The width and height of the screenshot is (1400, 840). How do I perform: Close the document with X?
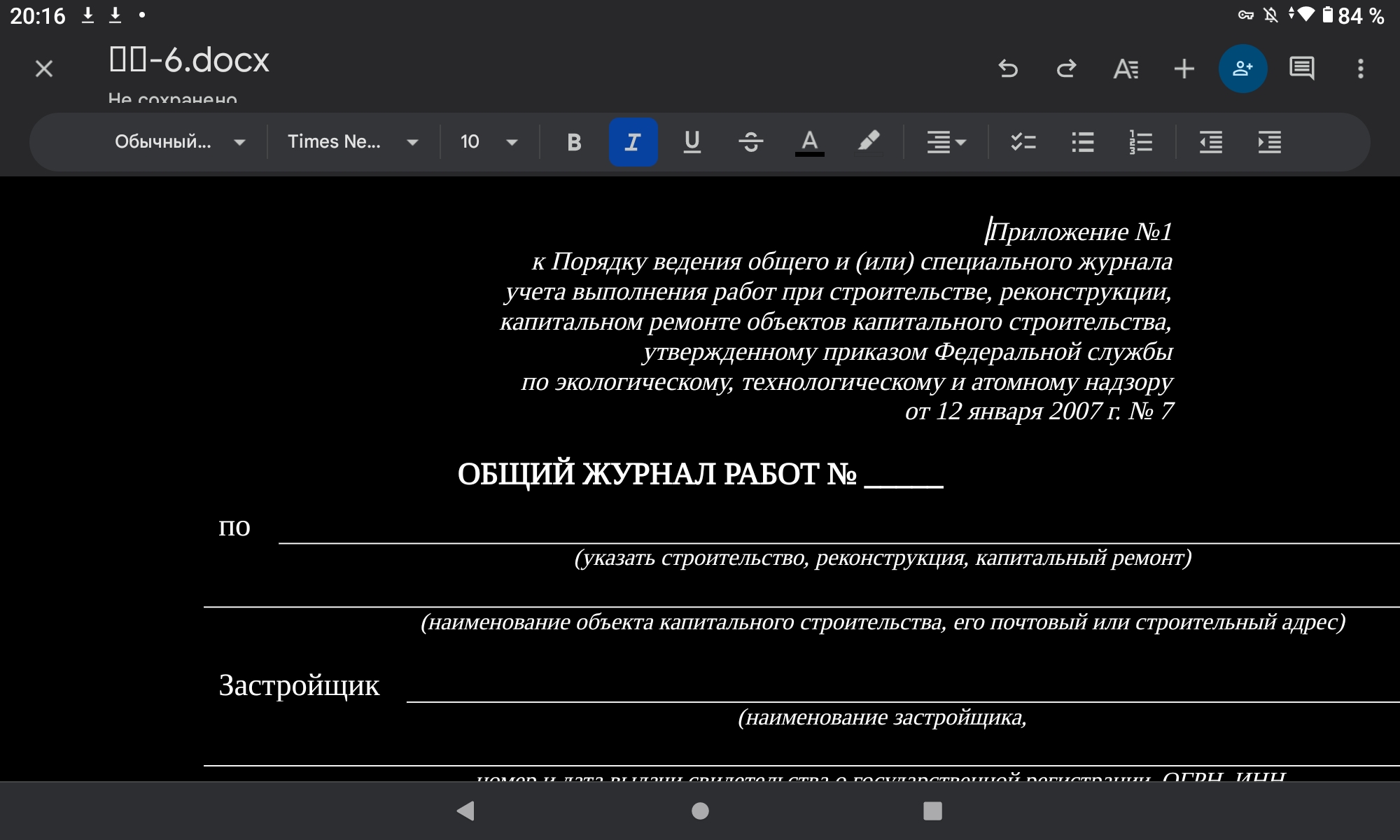(44, 69)
